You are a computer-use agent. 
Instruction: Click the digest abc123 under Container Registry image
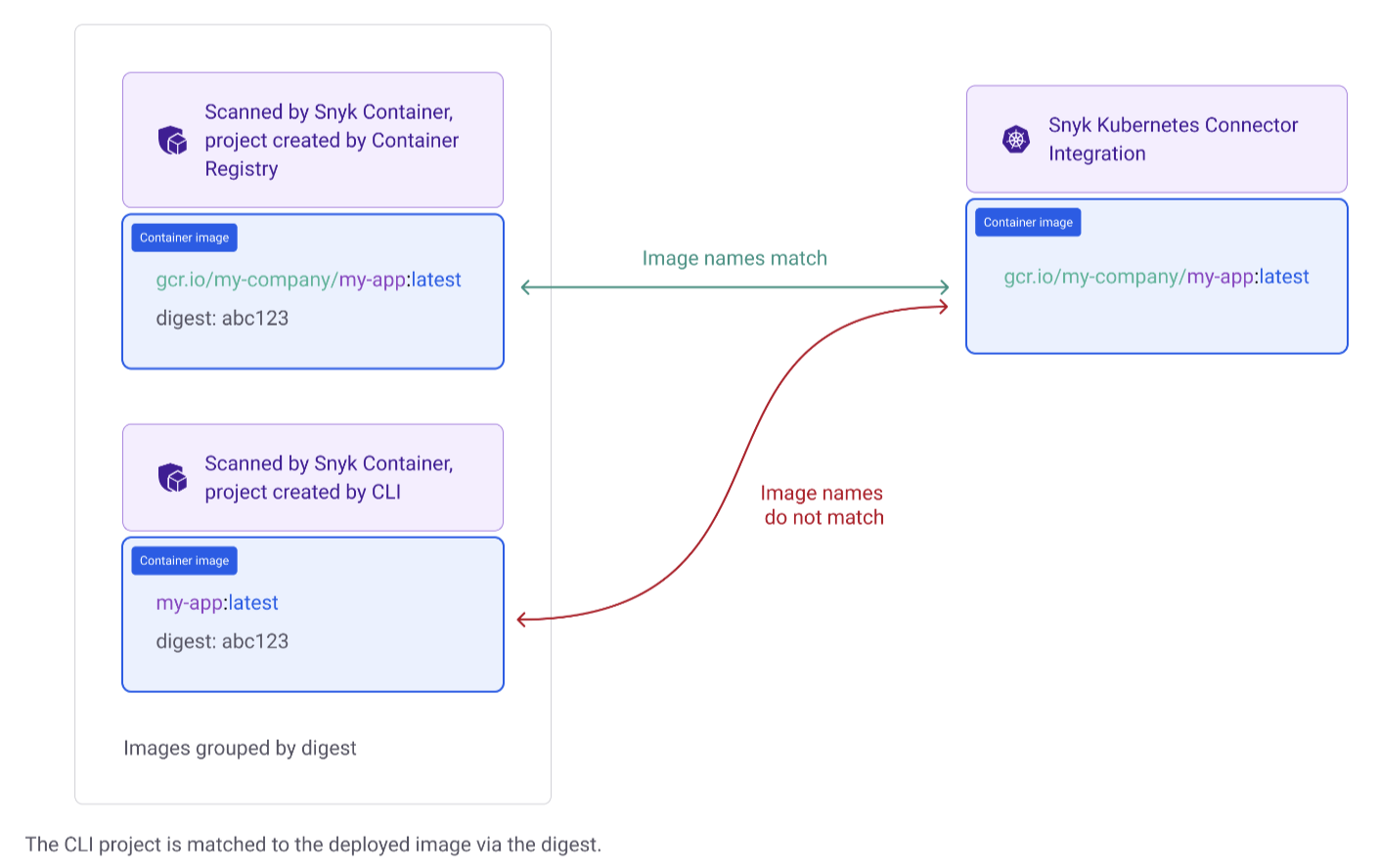pos(222,318)
